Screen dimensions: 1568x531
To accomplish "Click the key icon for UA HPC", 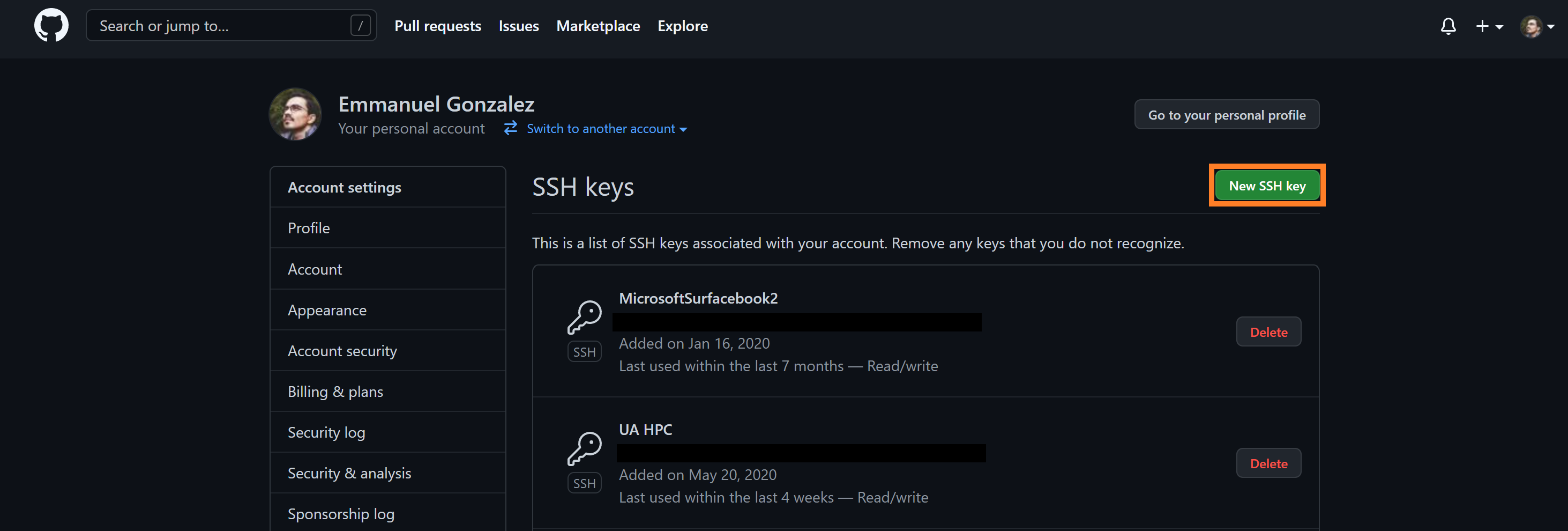I will pos(584,448).
